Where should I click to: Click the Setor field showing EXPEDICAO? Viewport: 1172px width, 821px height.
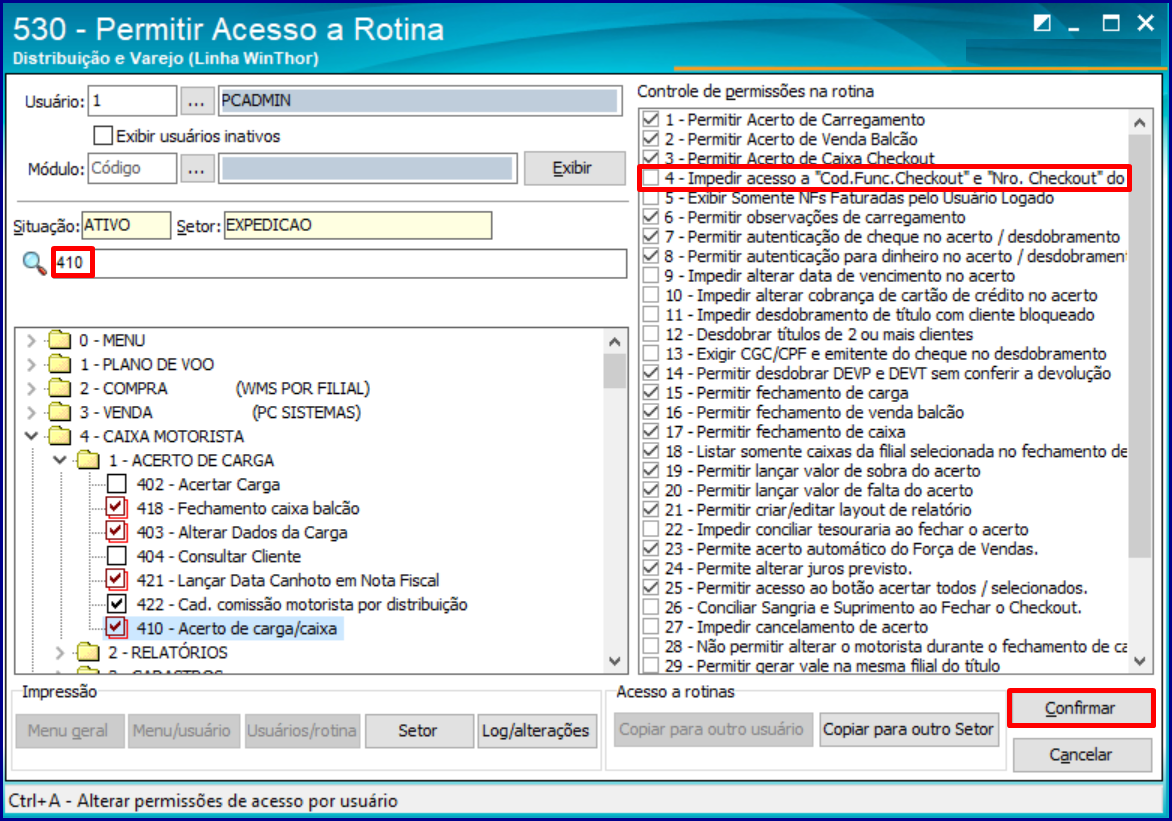point(358,226)
